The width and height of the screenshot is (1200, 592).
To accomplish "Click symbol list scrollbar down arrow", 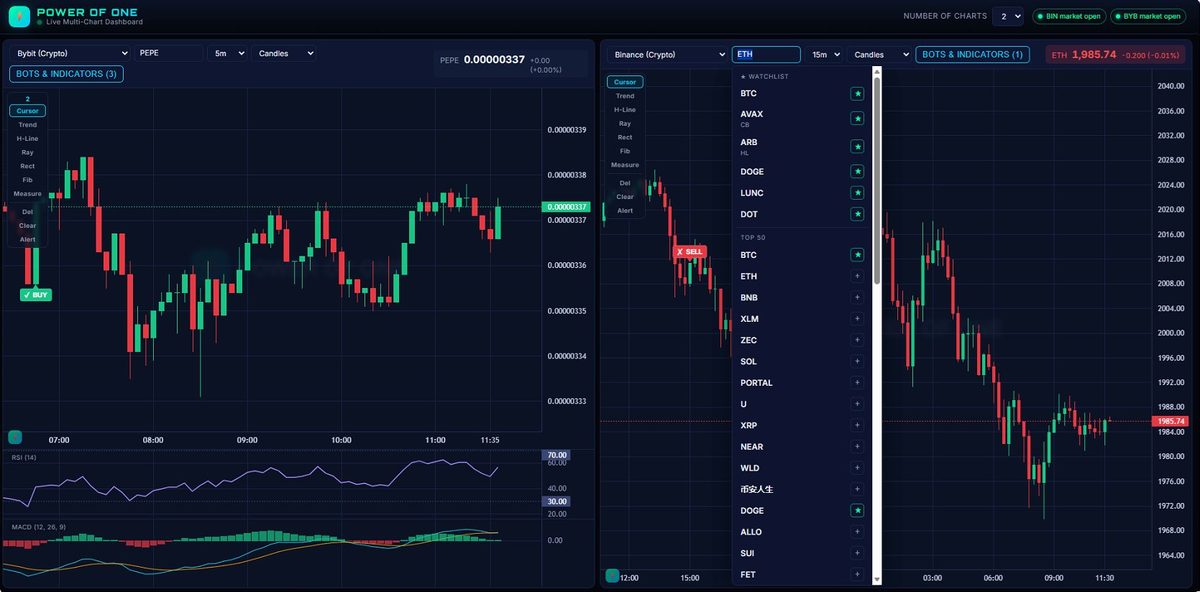I will [877, 579].
